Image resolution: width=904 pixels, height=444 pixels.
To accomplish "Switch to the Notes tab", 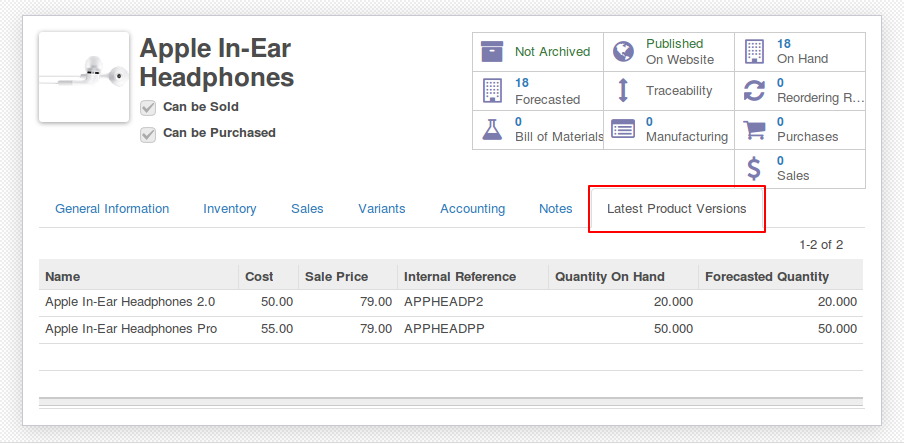I will coord(556,209).
